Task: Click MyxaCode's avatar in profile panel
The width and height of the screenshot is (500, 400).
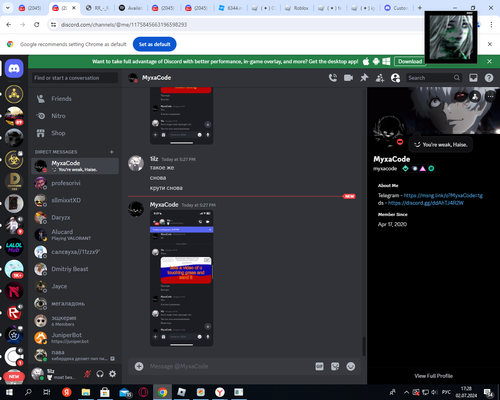Action: pyautogui.click(x=389, y=131)
